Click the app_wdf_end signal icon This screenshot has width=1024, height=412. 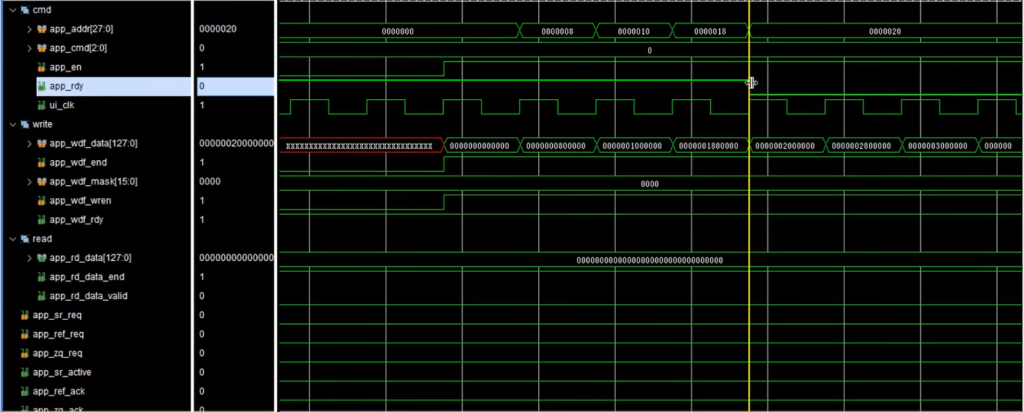(42, 163)
